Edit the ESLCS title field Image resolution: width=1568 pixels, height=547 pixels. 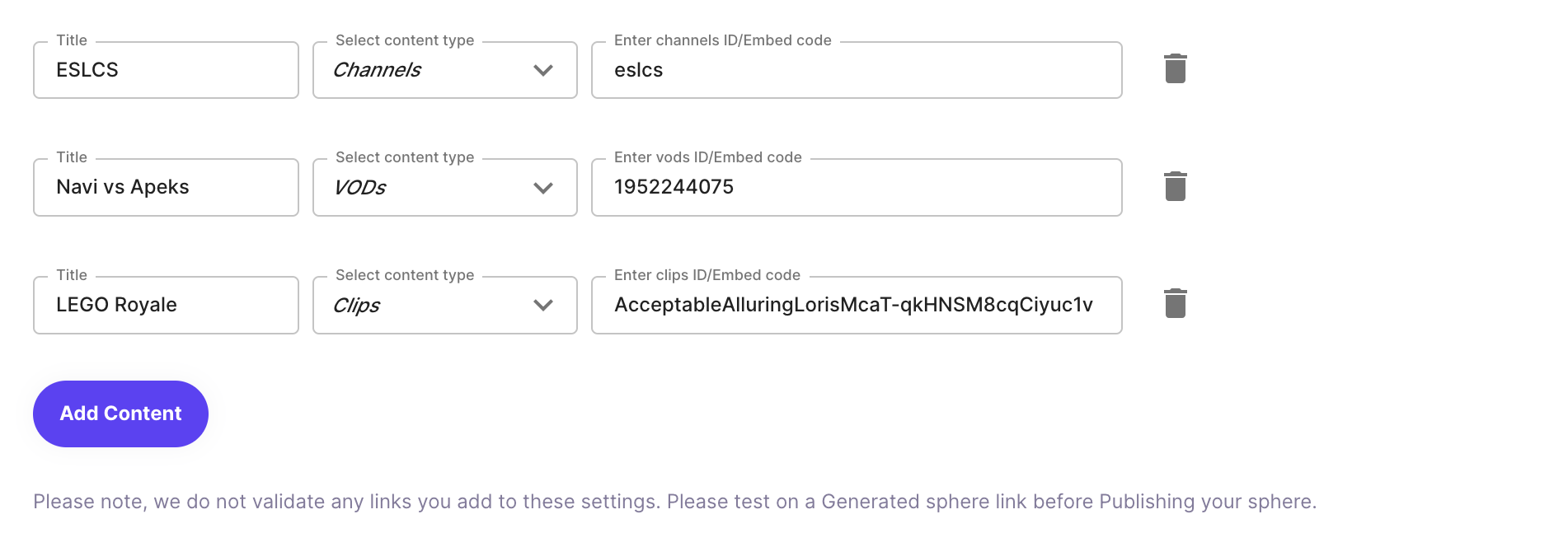tap(165, 70)
